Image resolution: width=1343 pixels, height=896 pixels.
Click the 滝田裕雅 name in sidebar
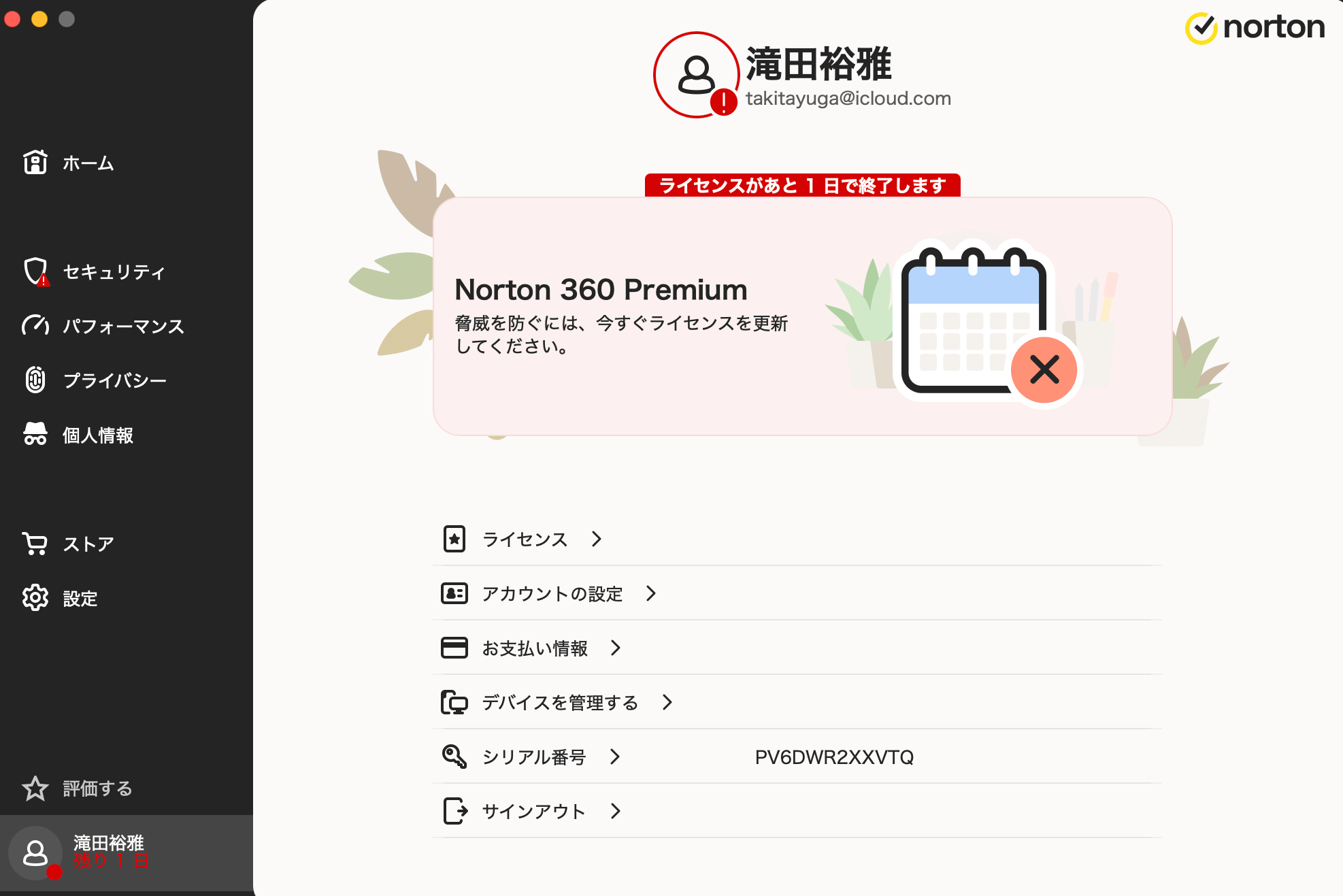(x=109, y=843)
